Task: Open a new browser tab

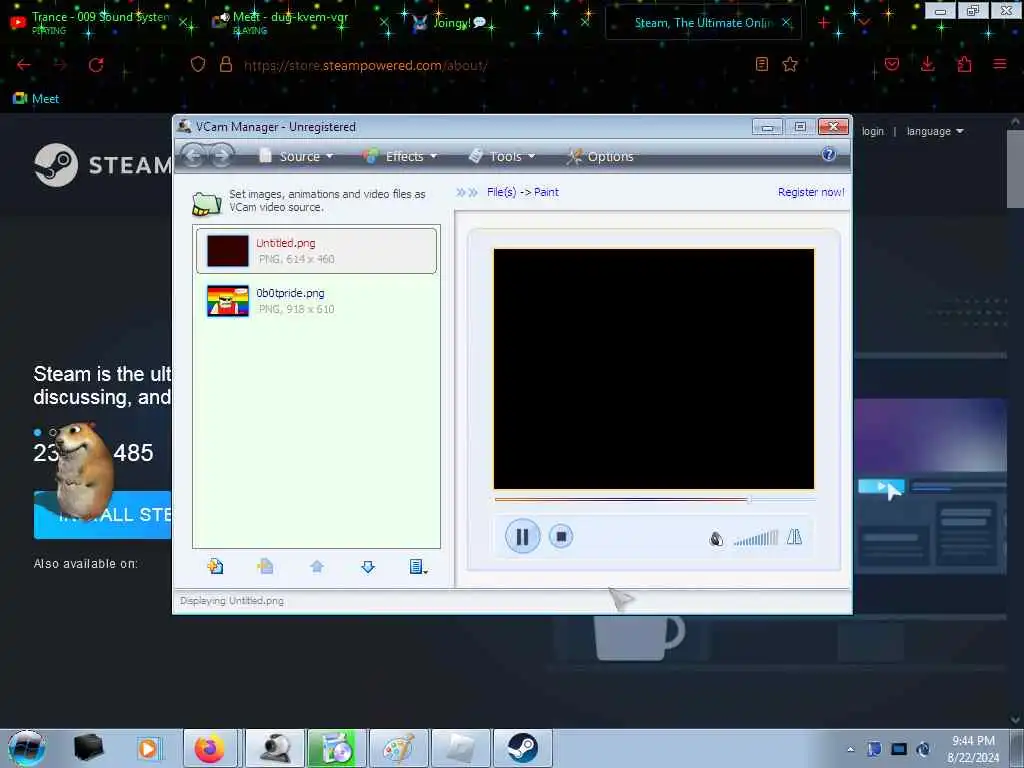Action: pyautogui.click(x=824, y=23)
